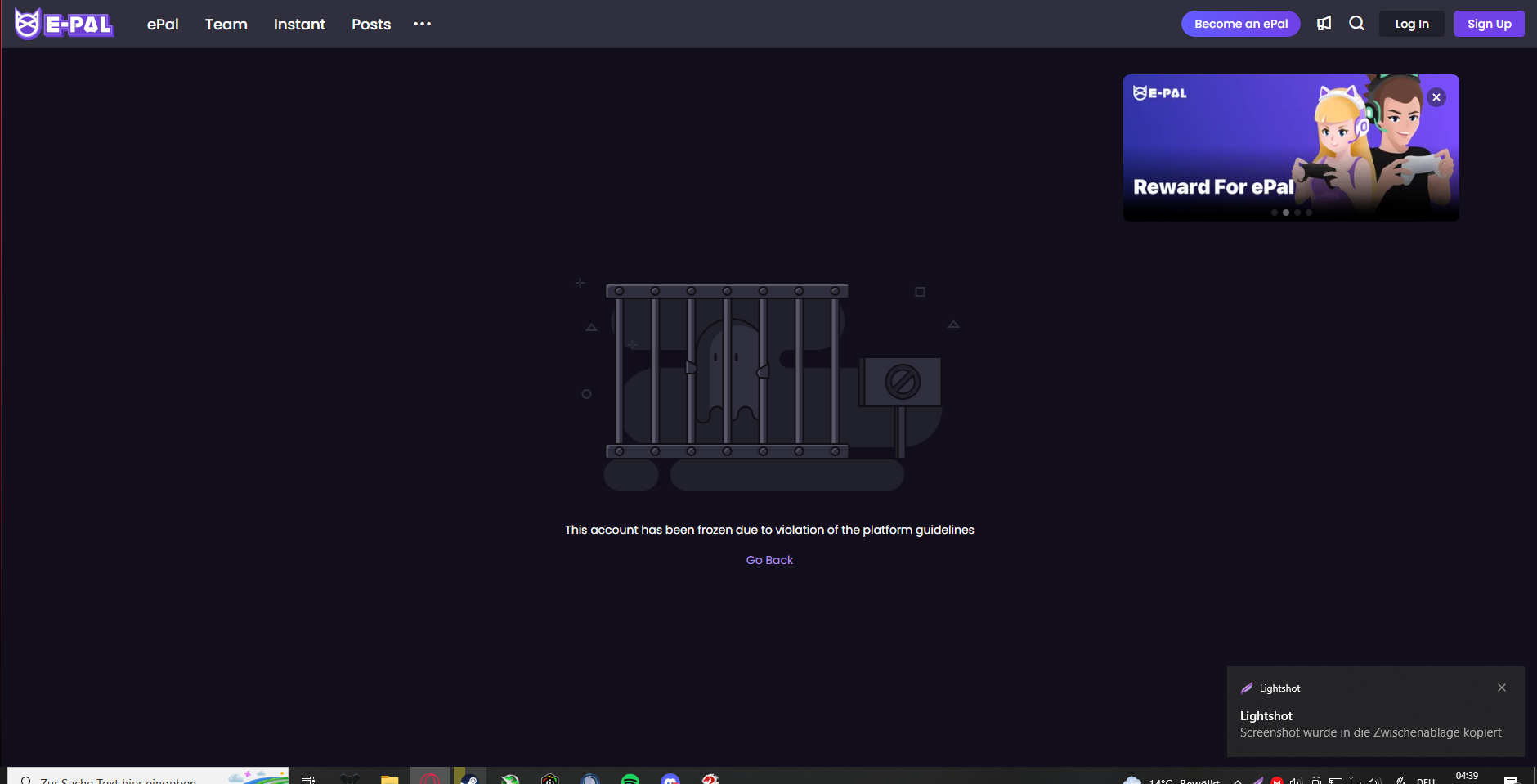Click the Log In button

1412,24
